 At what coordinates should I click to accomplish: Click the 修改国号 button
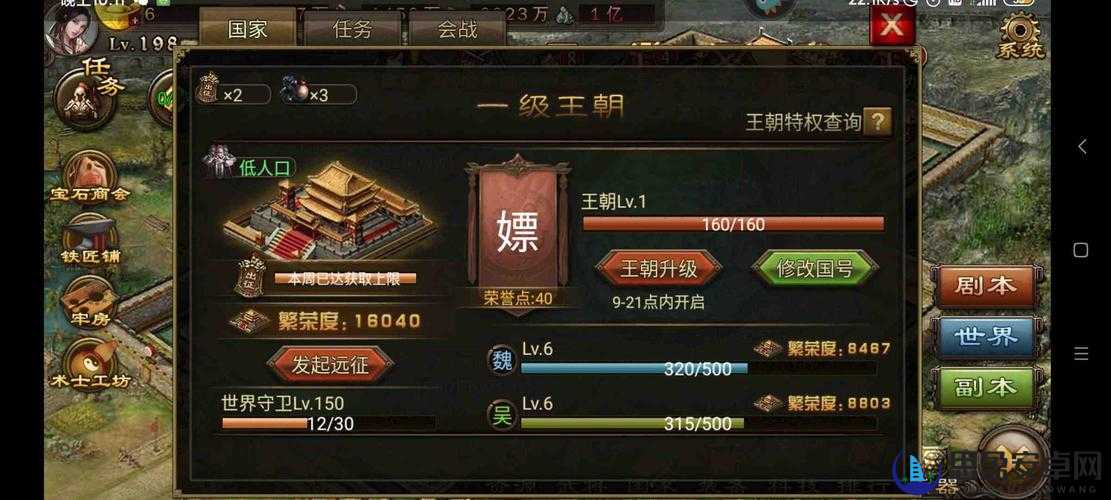[814, 269]
